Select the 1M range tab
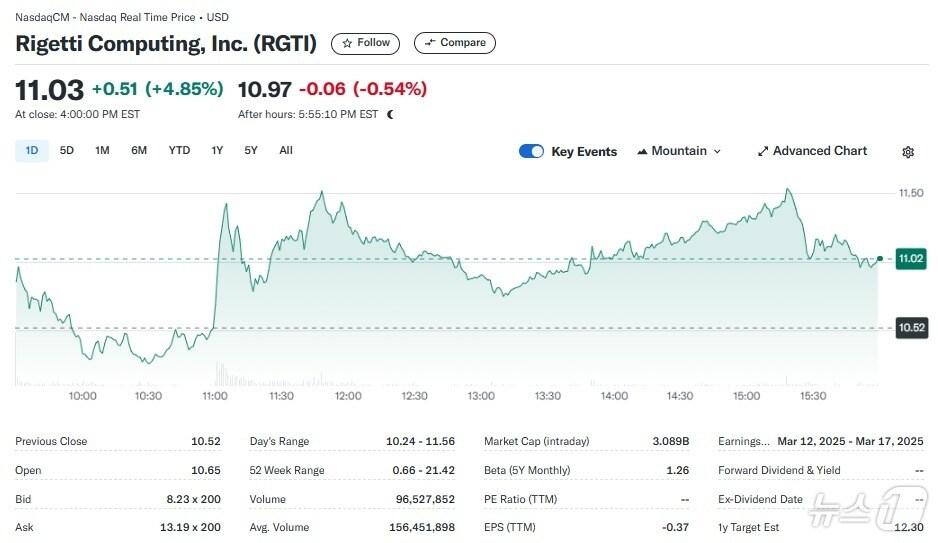938x543 pixels. [102, 150]
